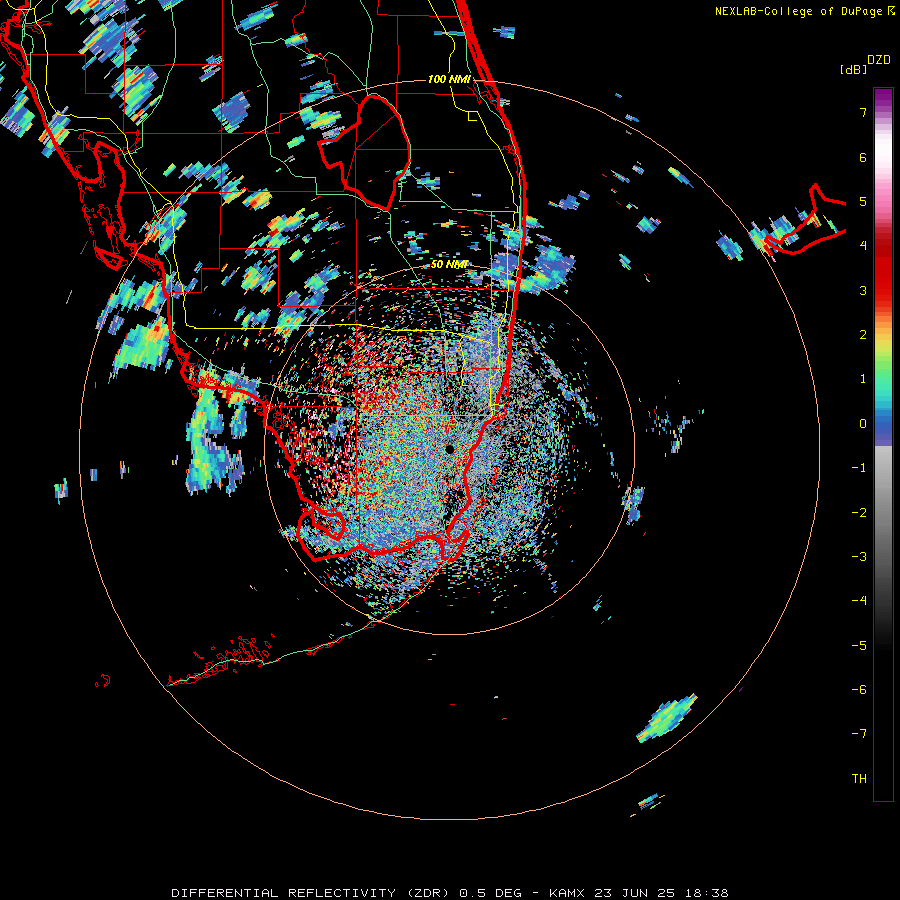Image resolution: width=900 pixels, height=900 pixels.
Task: Click the 3 dB tick label
Action: pyautogui.click(x=863, y=290)
